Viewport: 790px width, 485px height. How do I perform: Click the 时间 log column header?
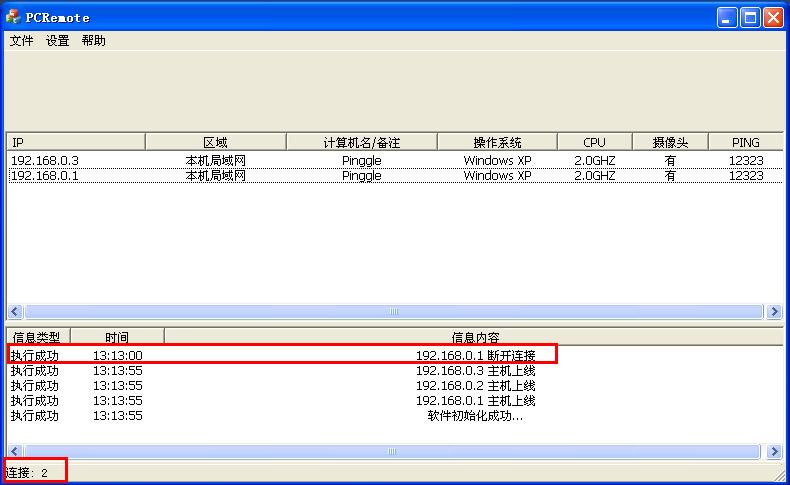click(x=117, y=336)
